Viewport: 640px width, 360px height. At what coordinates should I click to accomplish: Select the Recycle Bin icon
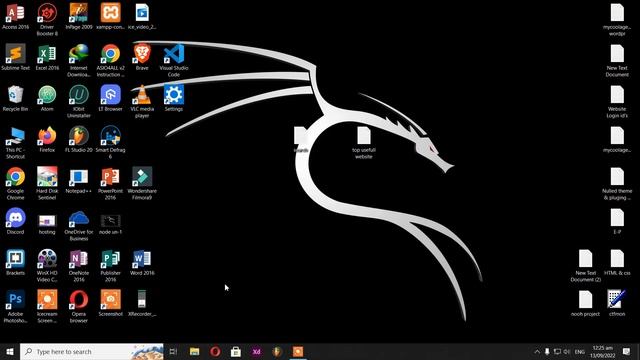pyautogui.click(x=16, y=98)
